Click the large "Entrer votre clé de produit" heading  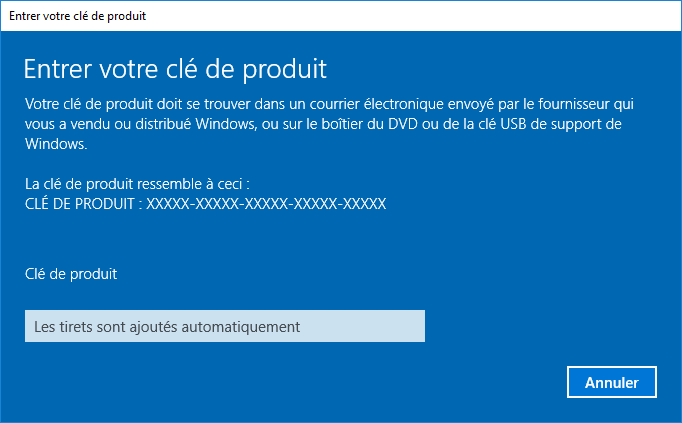tap(175, 70)
